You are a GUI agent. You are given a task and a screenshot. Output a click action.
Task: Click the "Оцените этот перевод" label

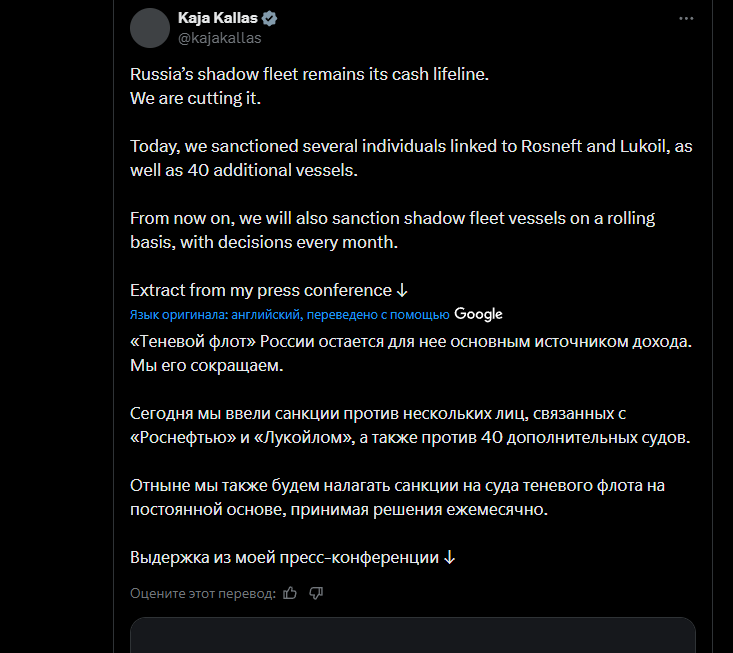click(x=202, y=594)
